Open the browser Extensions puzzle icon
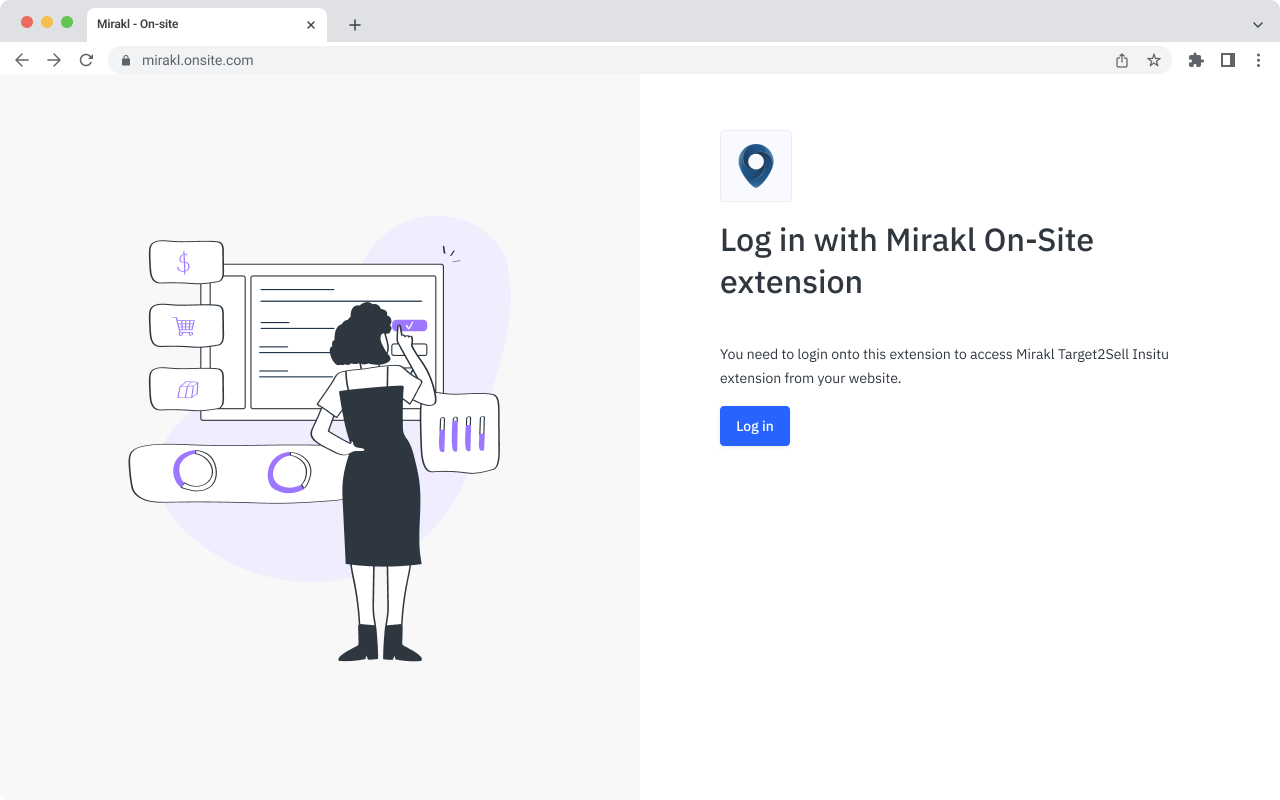The image size is (1280, 800). click(1195, 60)
